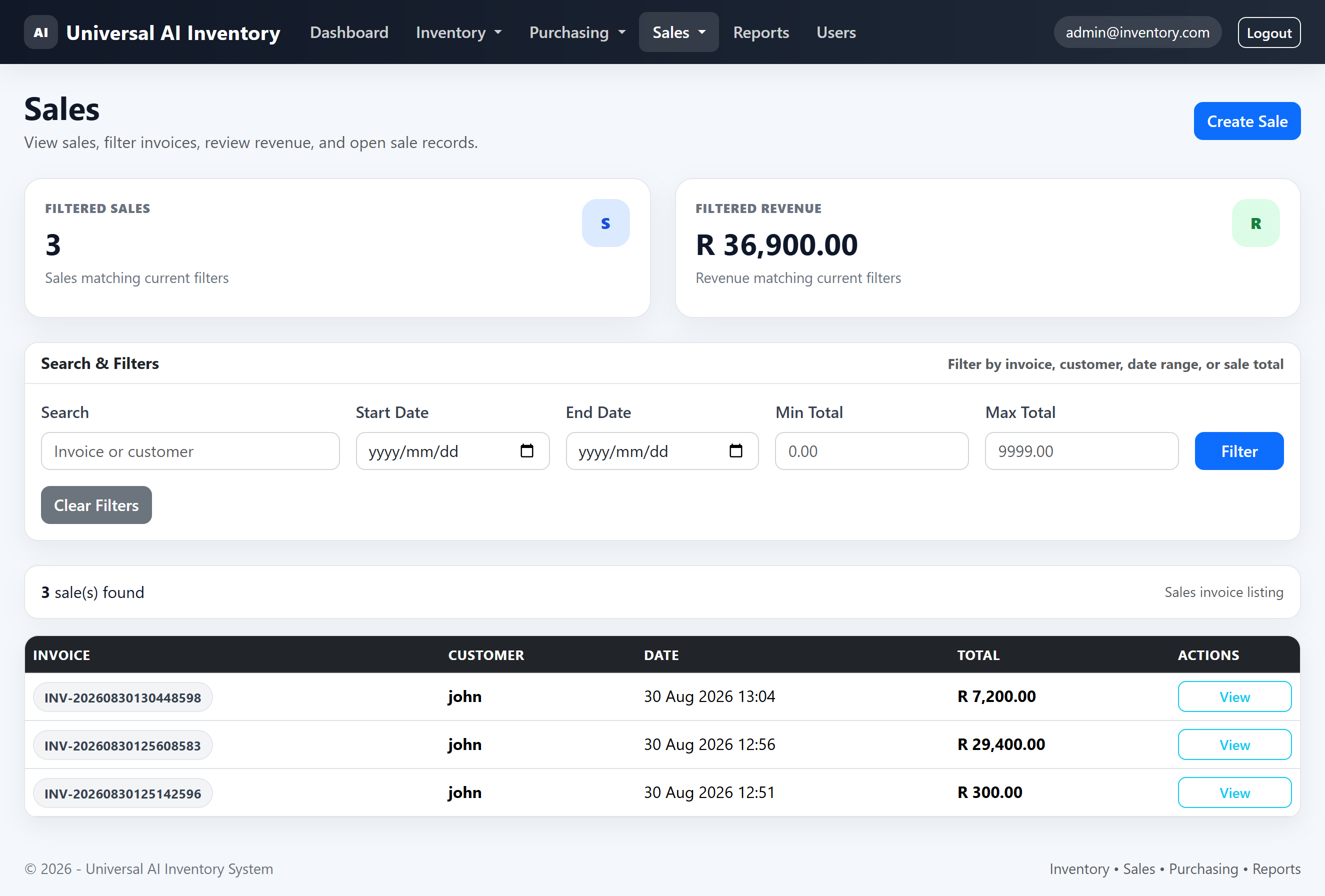Click the AI logo badge
The width and height of the screenshot is (1325, 896).
[x=40, y=32]
